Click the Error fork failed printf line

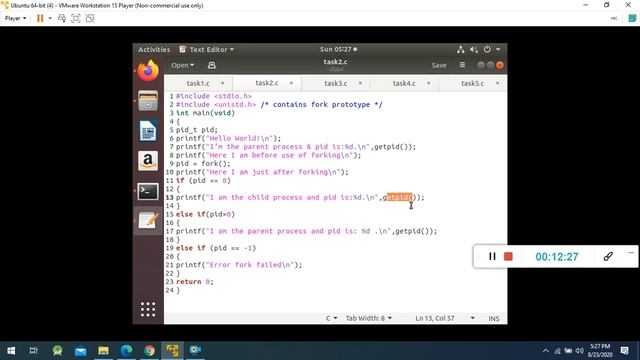pos(239,265)
